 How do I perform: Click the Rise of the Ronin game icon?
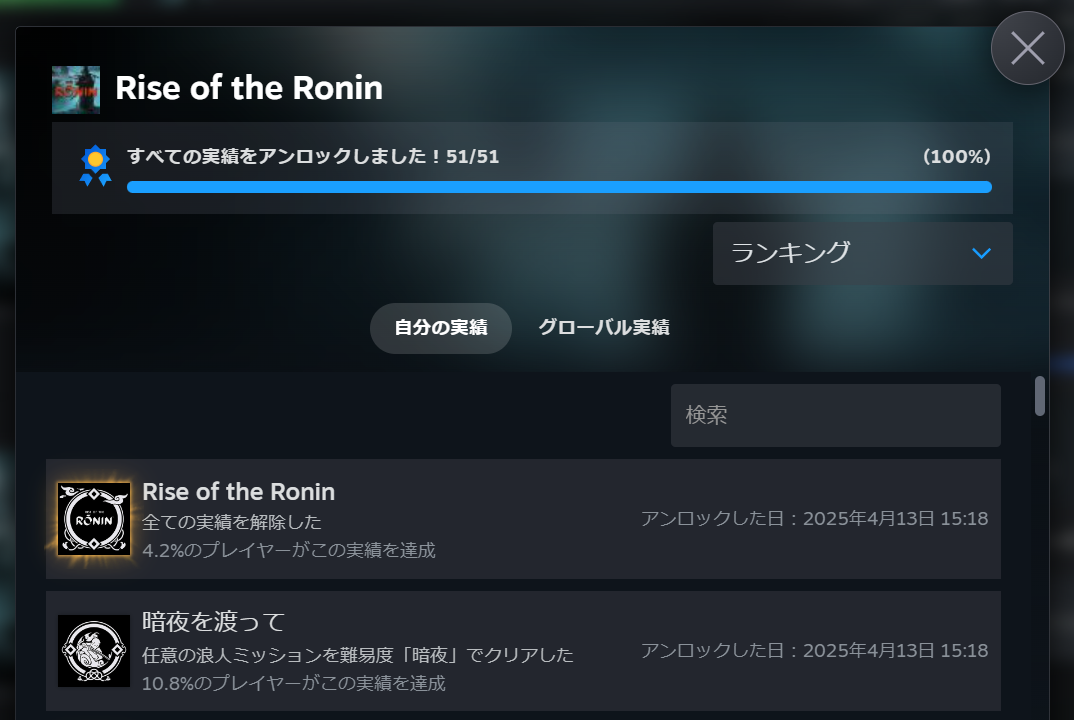[76, 89]
